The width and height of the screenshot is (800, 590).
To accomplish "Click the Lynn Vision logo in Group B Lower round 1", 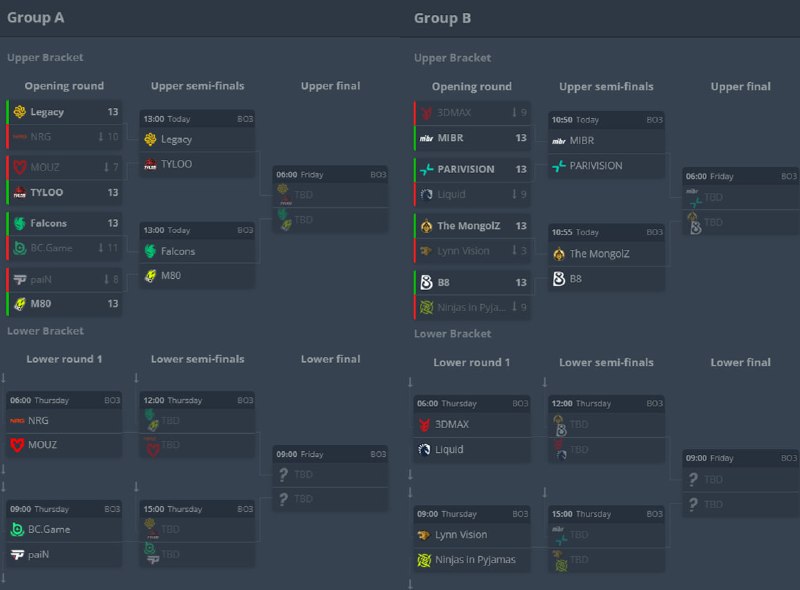I will click(x=424, y=535).
